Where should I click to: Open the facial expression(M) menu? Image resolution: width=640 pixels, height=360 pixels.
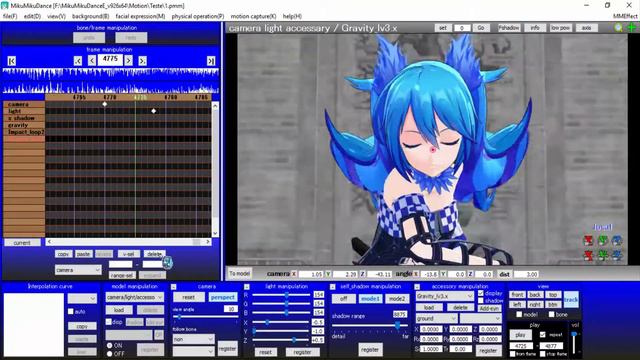(140, 16)
